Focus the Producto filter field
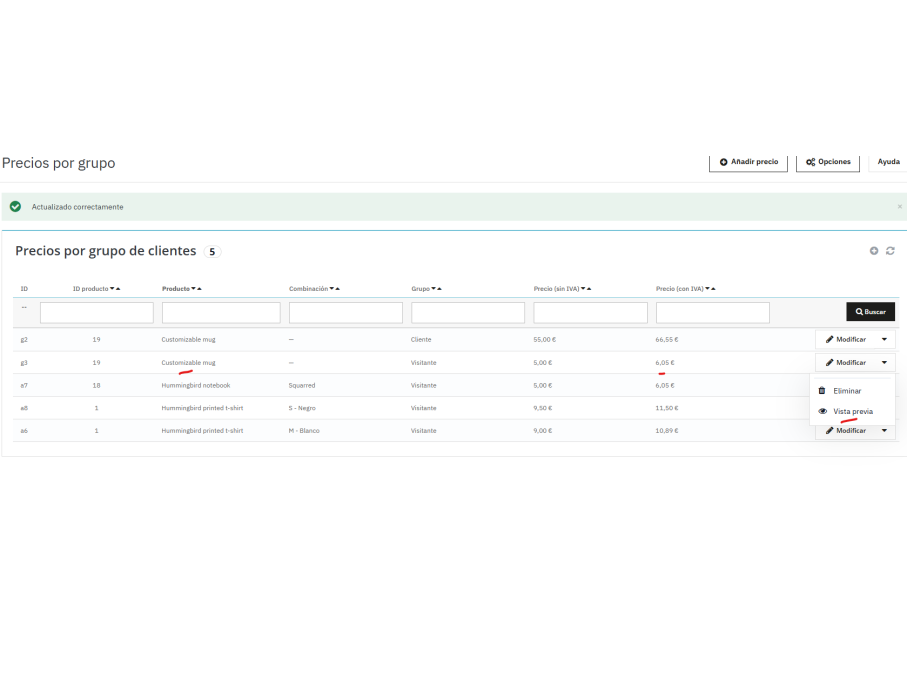The image size is (907, 693). click(x=221, y=312)
